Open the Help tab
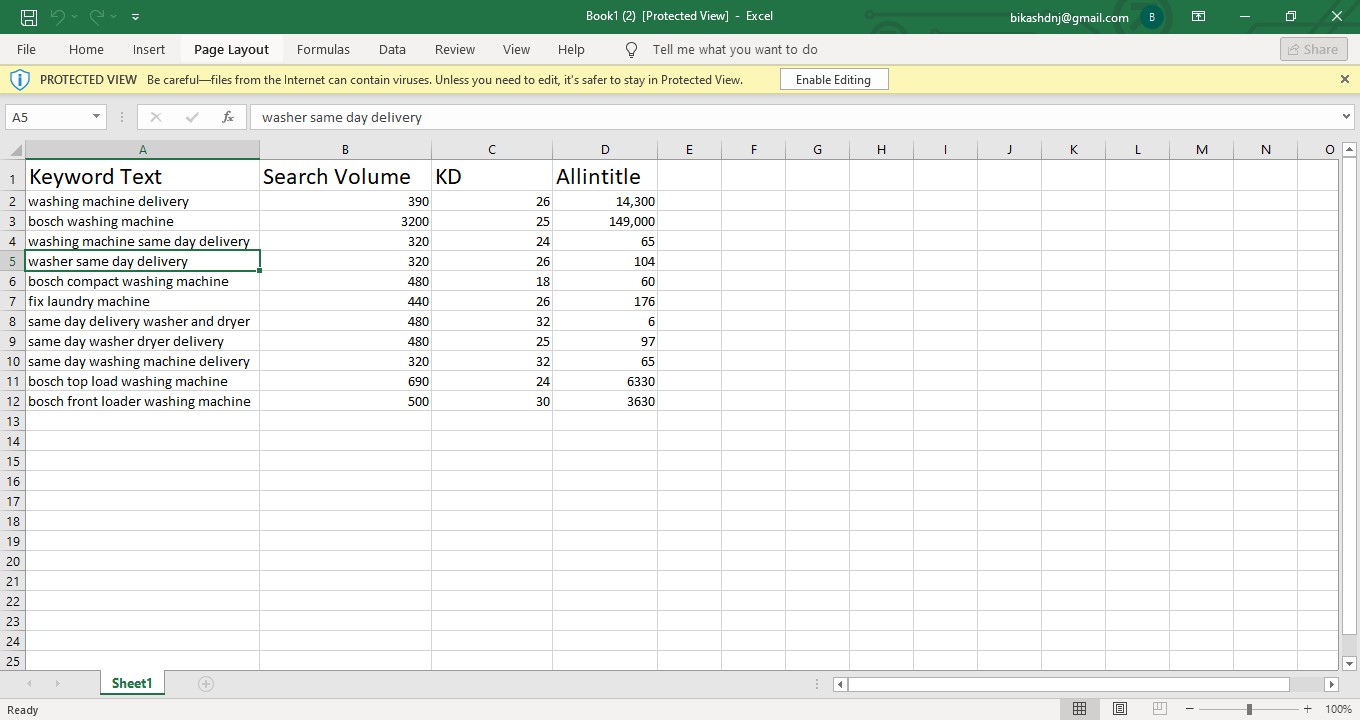Screen dimensions: 1360x720 click(x=571, y=49)
